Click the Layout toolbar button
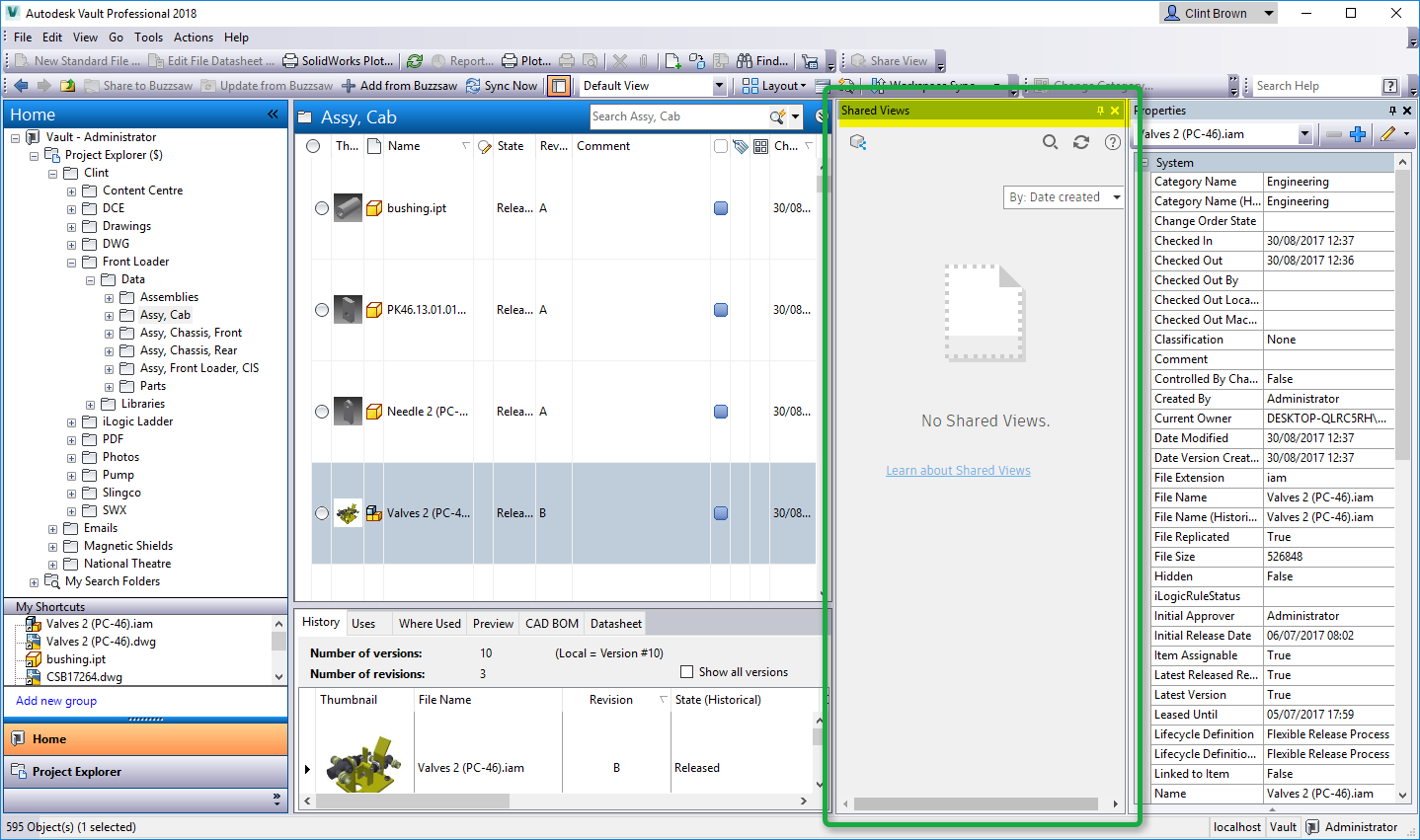Screen dimensions: 1420x840 point(774,86)
